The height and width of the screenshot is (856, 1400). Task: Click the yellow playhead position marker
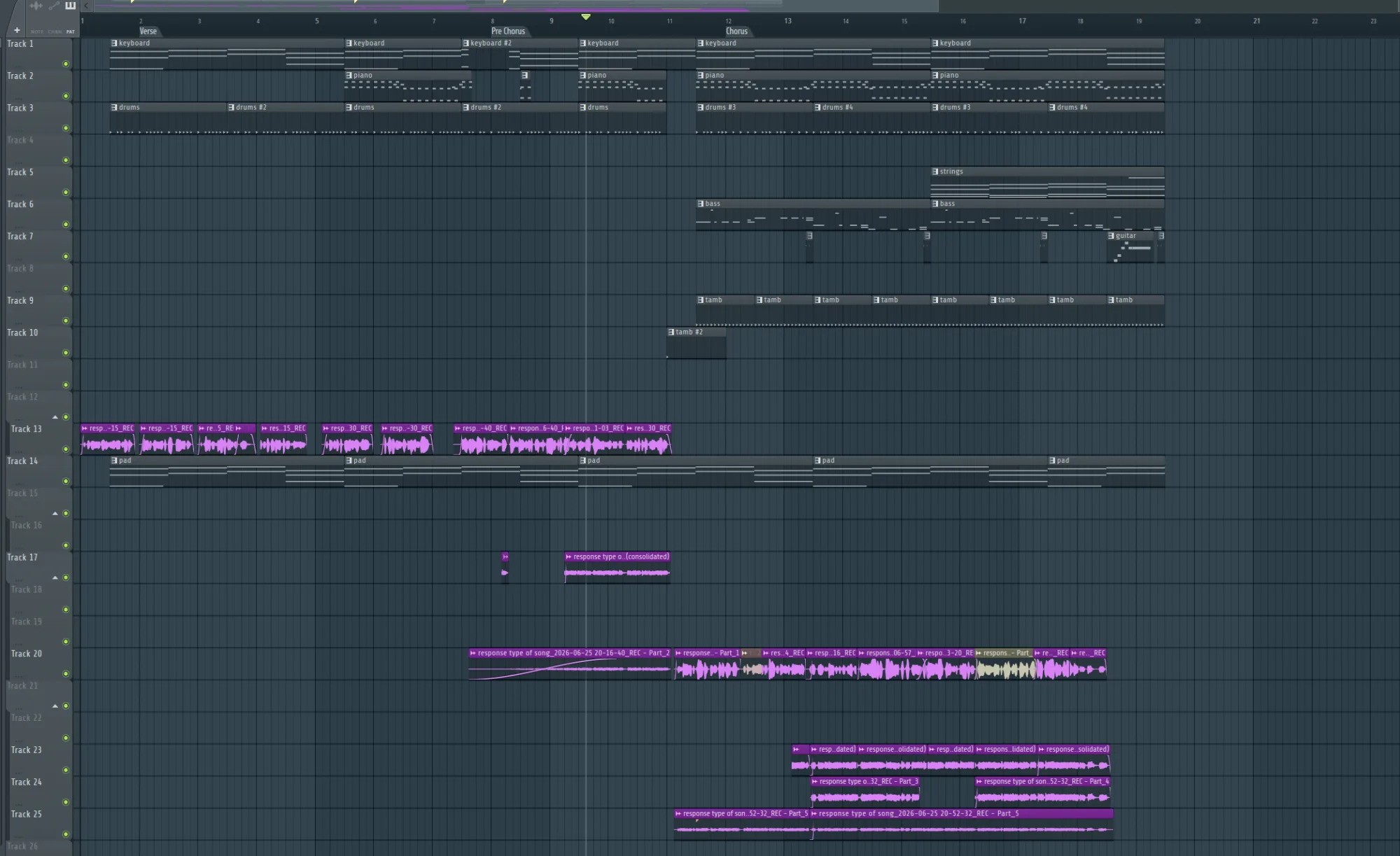[586, 17]
